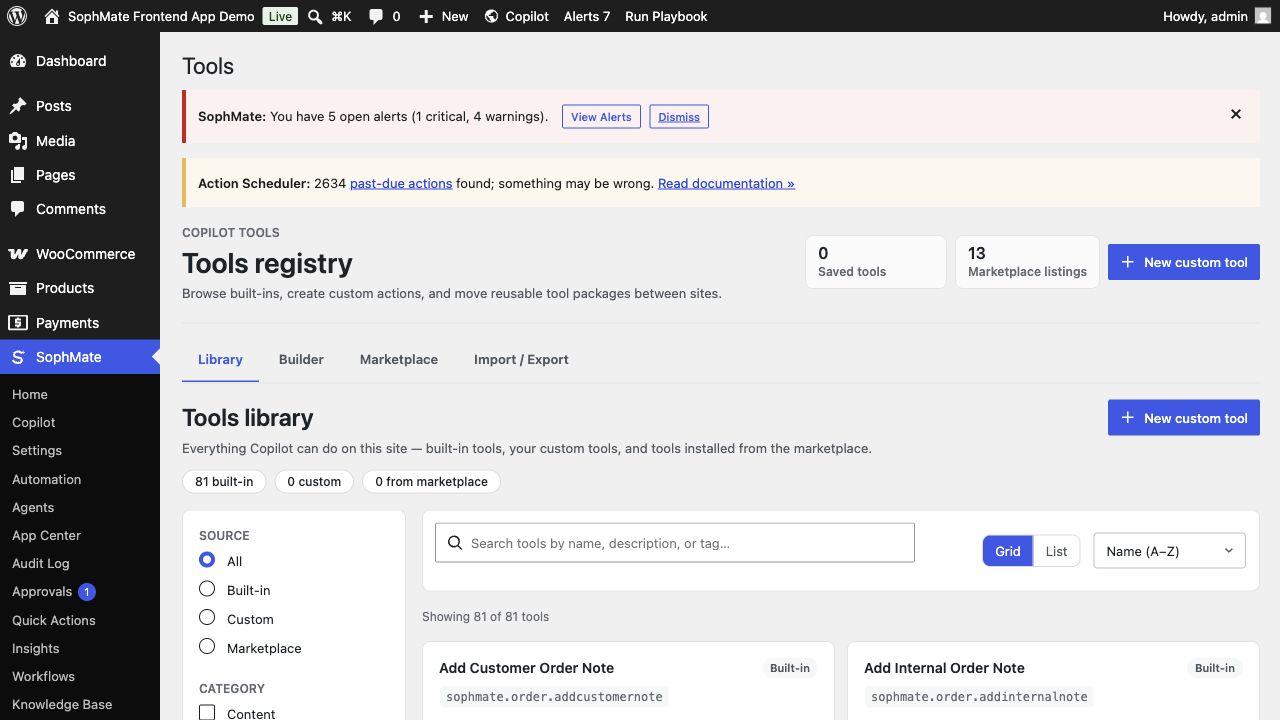The image size is (1280, 720).
Task: Click the Live status badge
Action: 281,16
